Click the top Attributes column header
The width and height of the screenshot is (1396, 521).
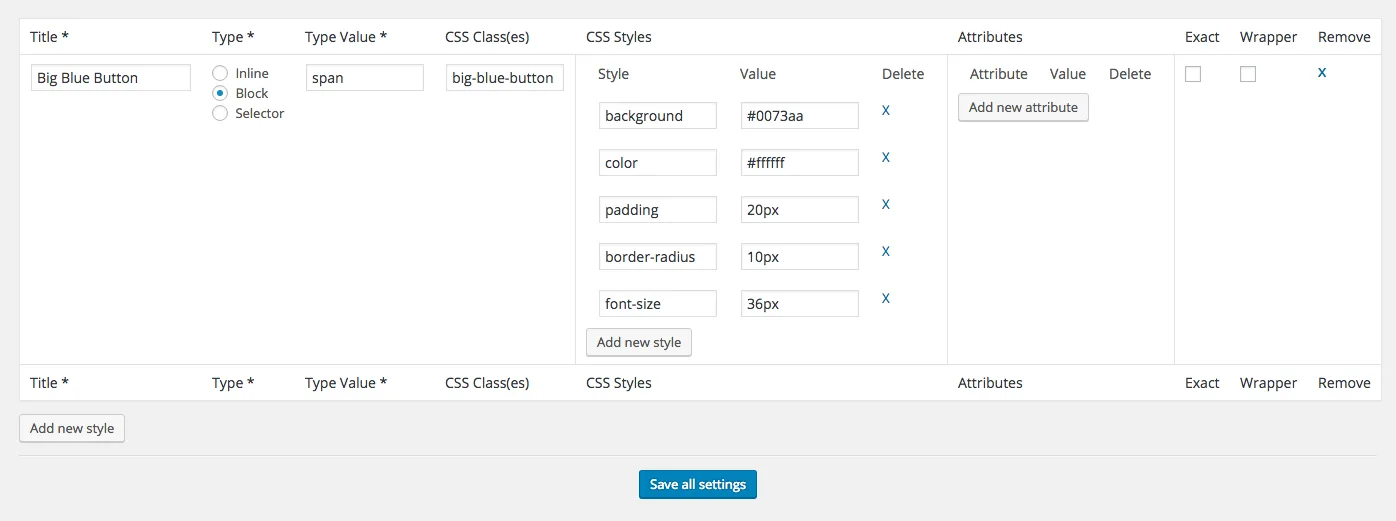pyautogui.click(x=990, y=37)
